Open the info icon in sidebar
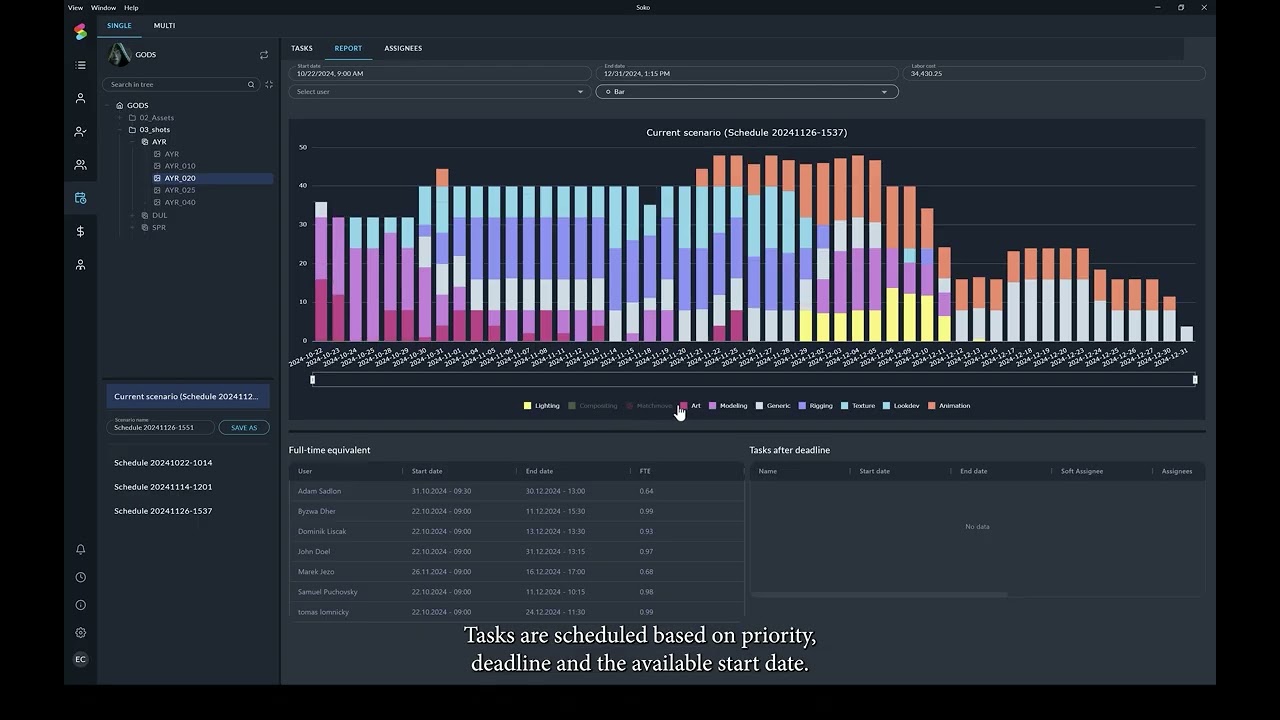The image size is (1280, 720). click(x=81, y=605)
